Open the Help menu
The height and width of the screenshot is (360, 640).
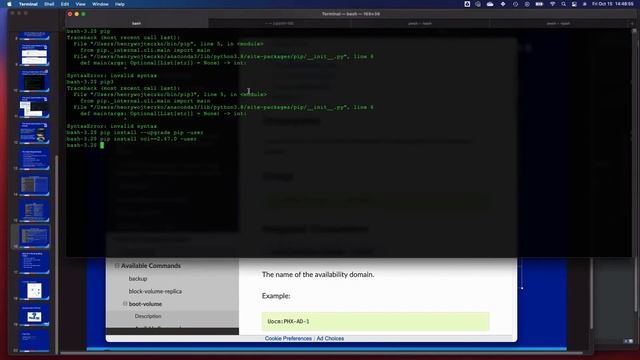[120, 4]
